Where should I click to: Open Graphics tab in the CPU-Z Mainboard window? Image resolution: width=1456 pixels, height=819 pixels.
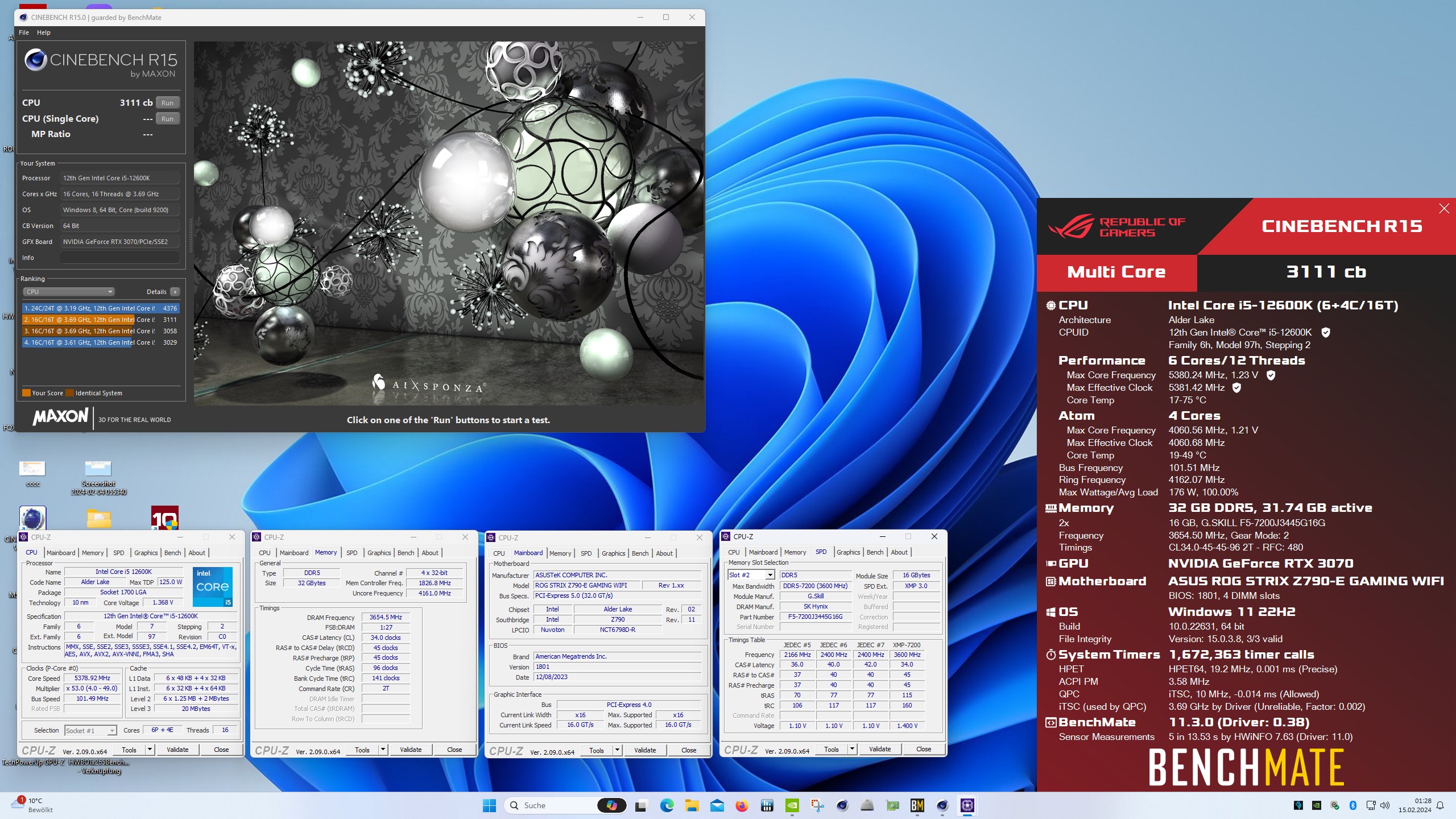pyautogui.click(x=614, y=553)
